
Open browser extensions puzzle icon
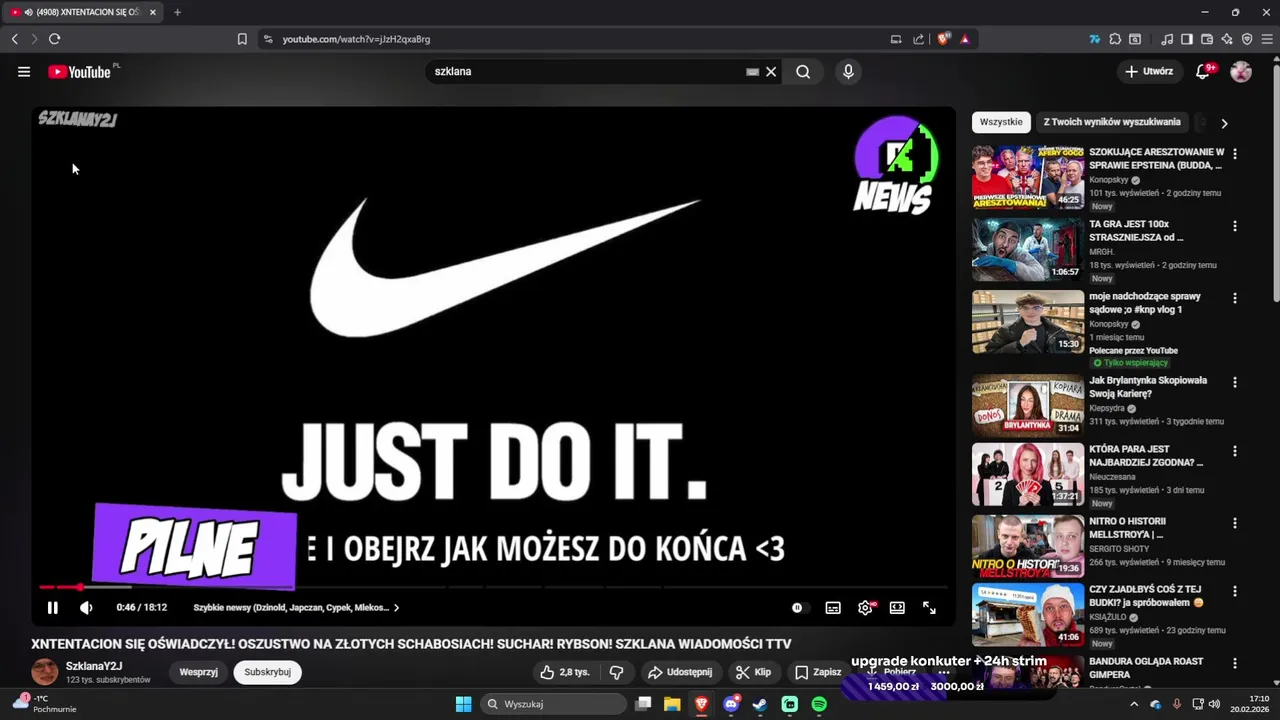[1115, 39]
